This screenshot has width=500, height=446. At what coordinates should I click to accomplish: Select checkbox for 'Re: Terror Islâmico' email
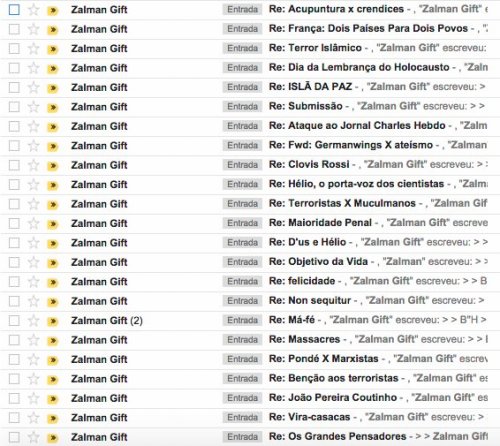[14, 49]
